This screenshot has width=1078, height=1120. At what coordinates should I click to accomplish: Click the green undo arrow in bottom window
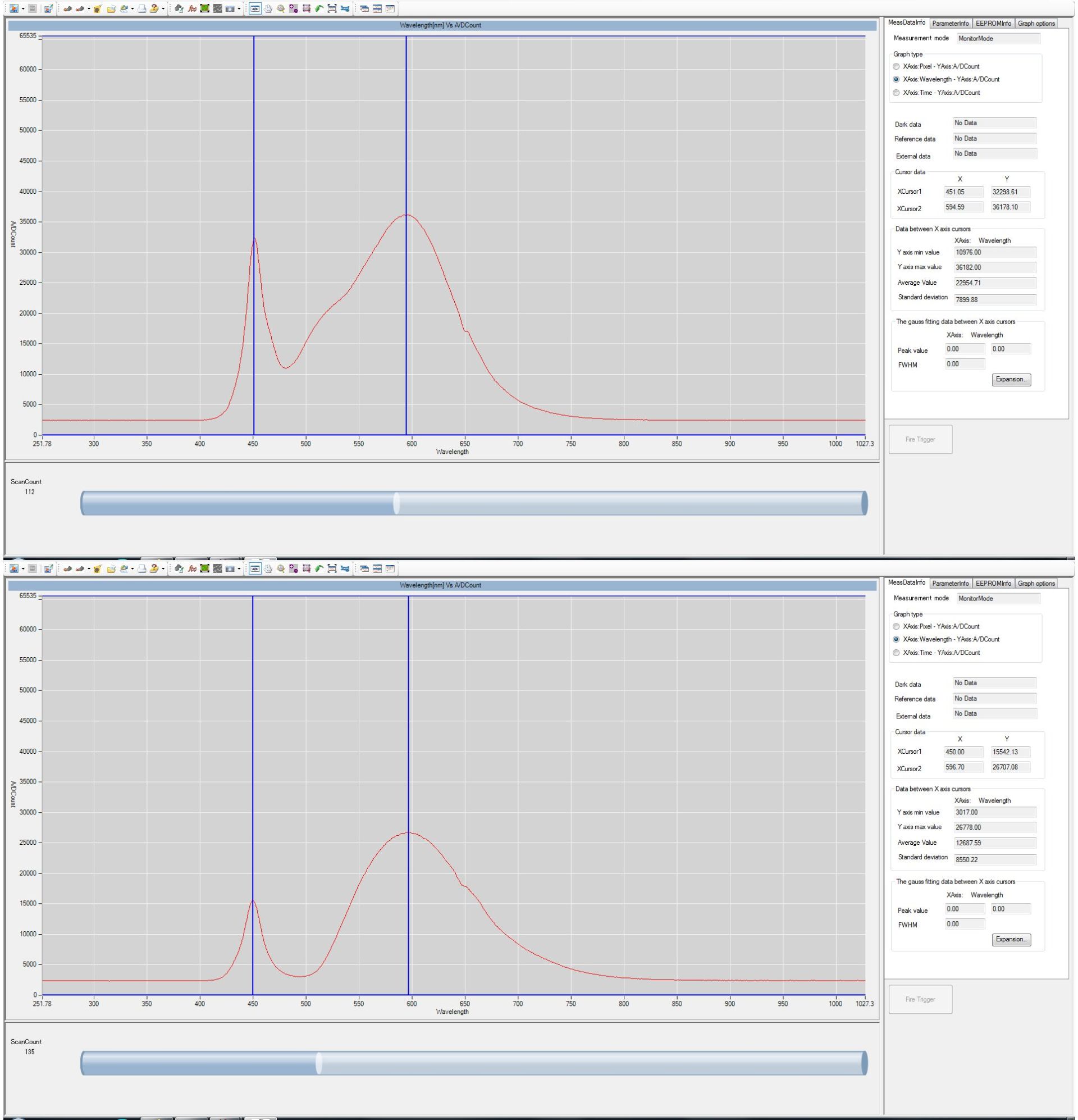[319, 568]
